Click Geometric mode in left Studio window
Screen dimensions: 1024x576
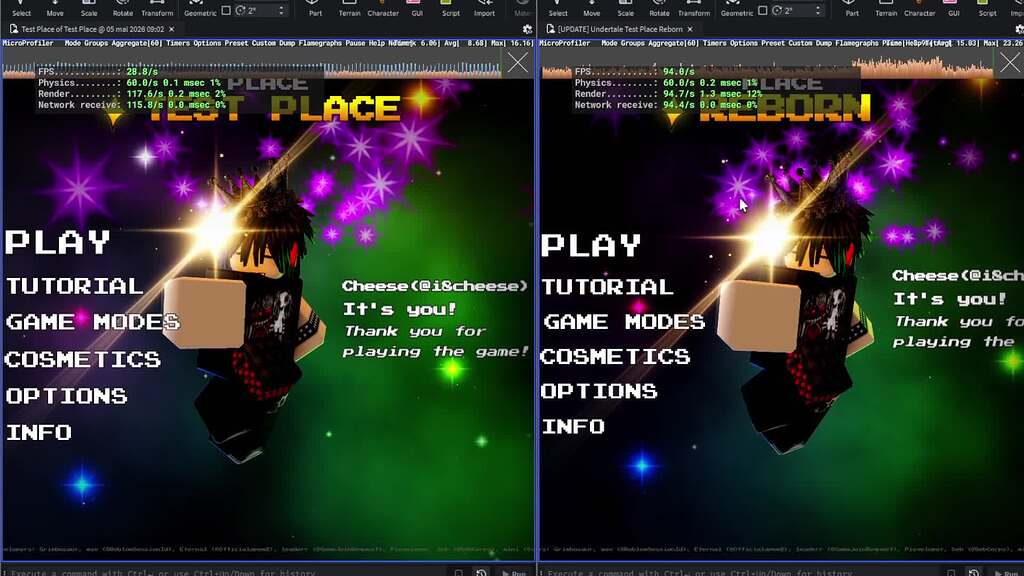coord(200,8)
